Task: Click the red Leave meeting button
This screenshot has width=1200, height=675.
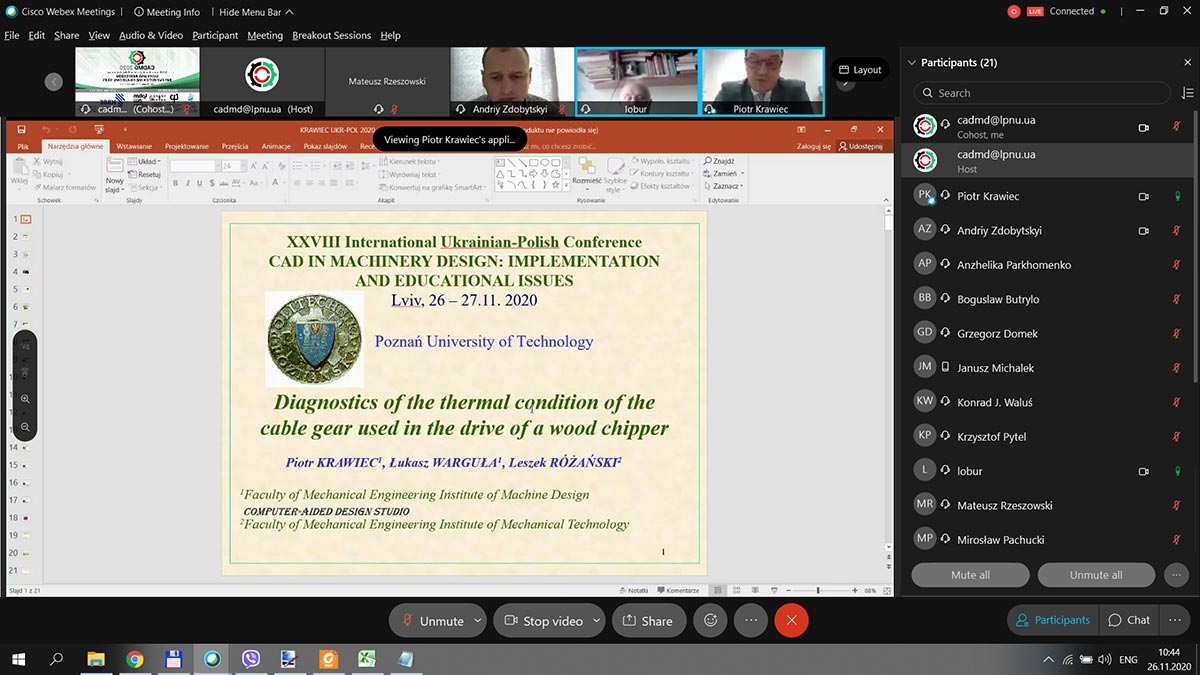Action: [x=791, y=620]
